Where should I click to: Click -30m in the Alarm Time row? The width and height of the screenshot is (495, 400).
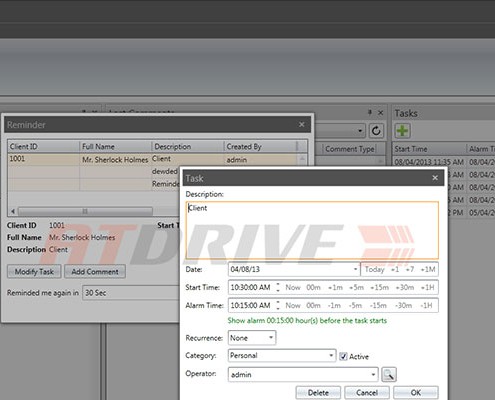(403, 305)
